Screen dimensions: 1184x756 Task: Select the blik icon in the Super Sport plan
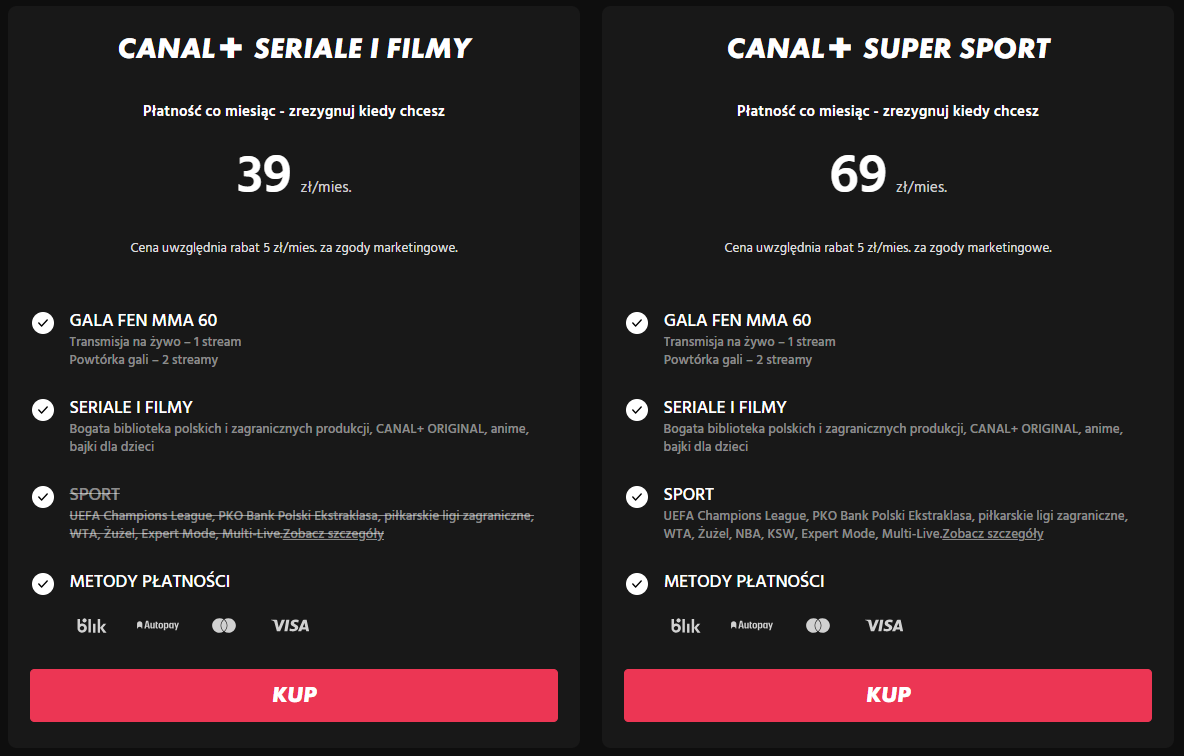point(686,625)
